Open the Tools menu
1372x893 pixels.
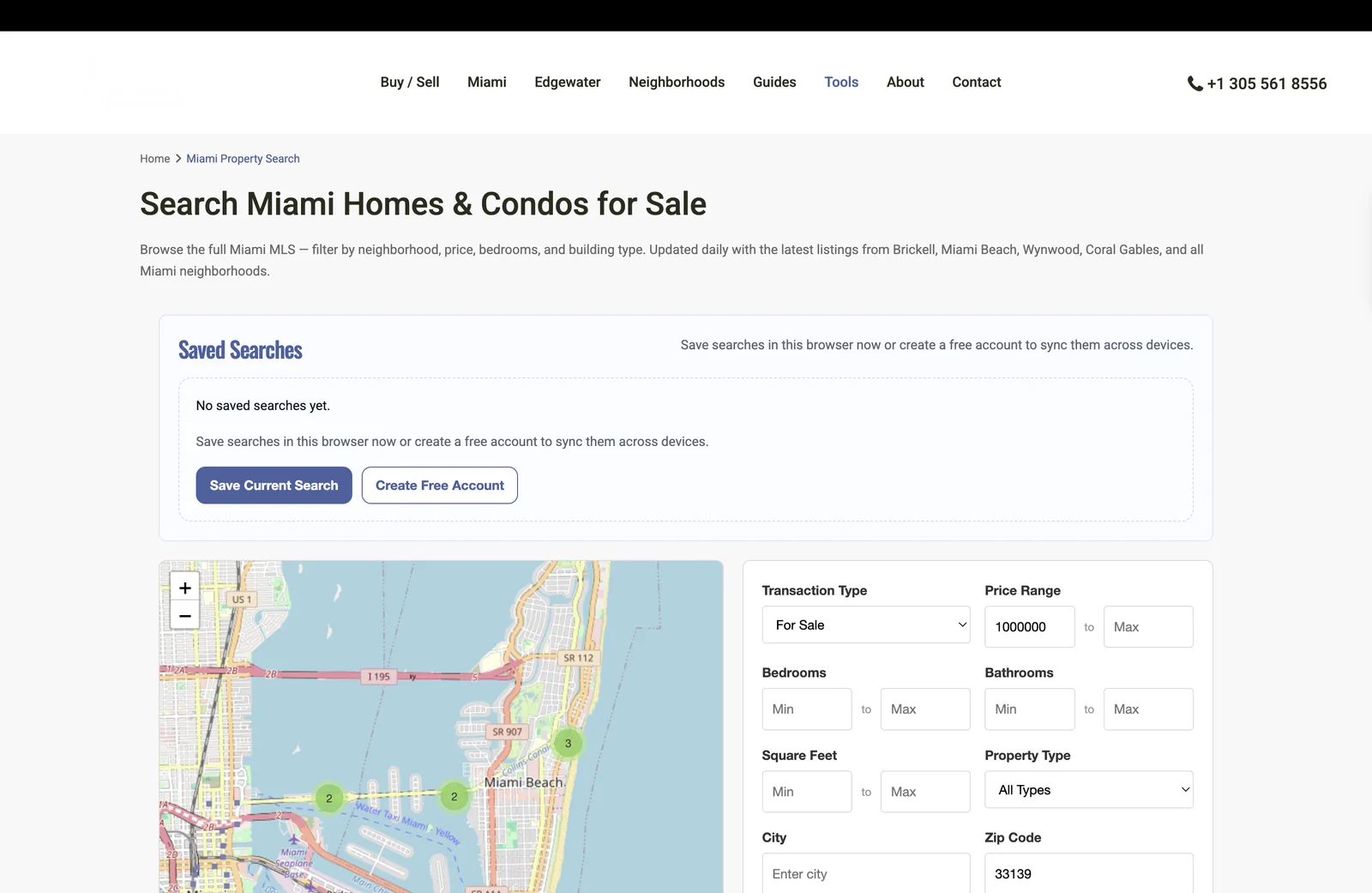841,82
